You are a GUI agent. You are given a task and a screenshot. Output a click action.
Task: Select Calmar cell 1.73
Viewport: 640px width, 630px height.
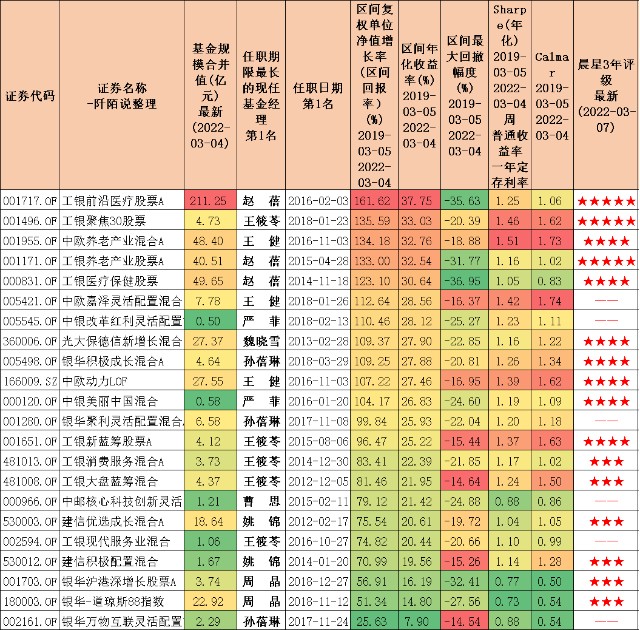pyautogui.click(x=552, y=240)
